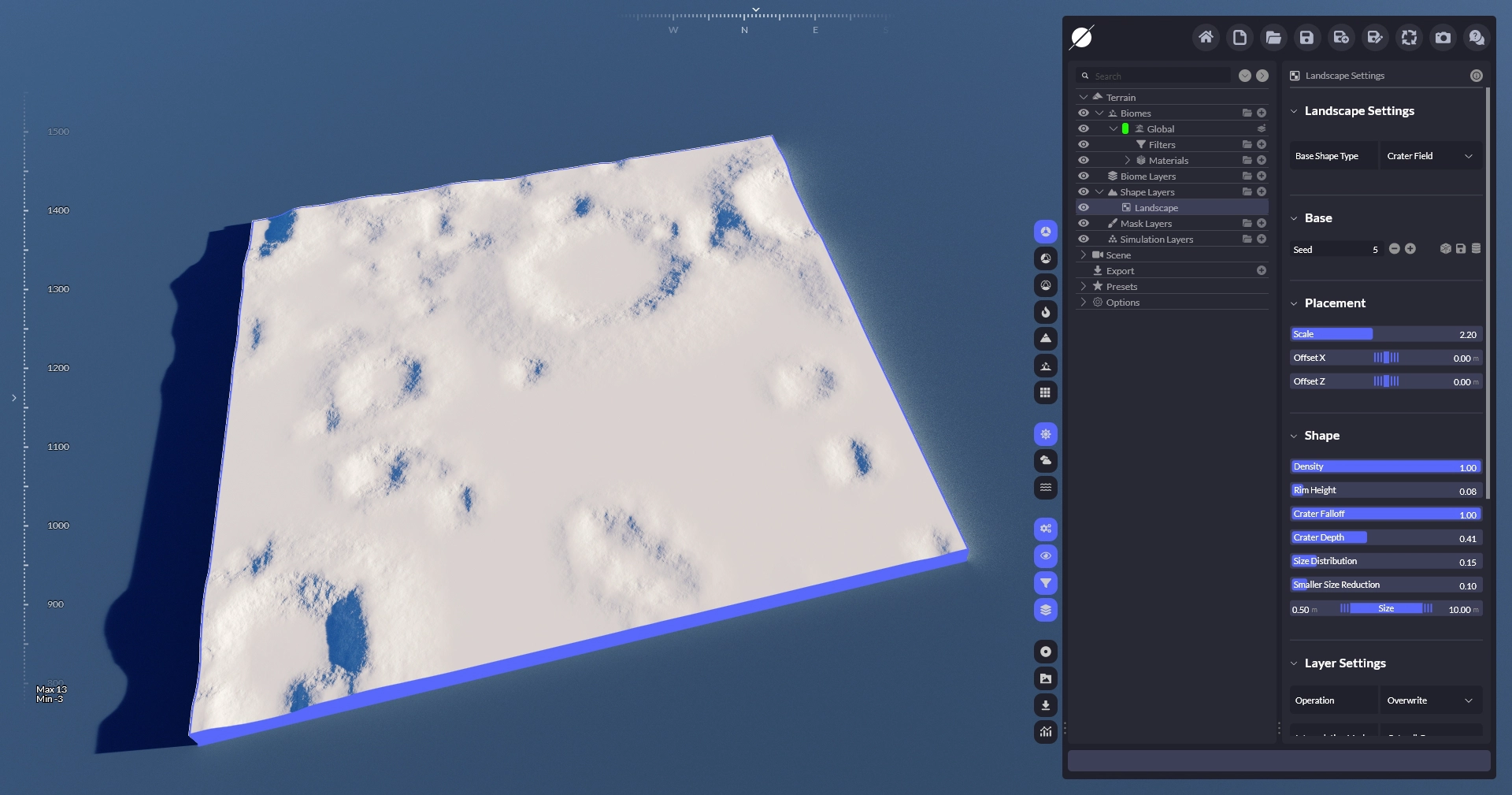Toggle visibility of Biomes
Screen dimensions: 1512x795
1084,113
